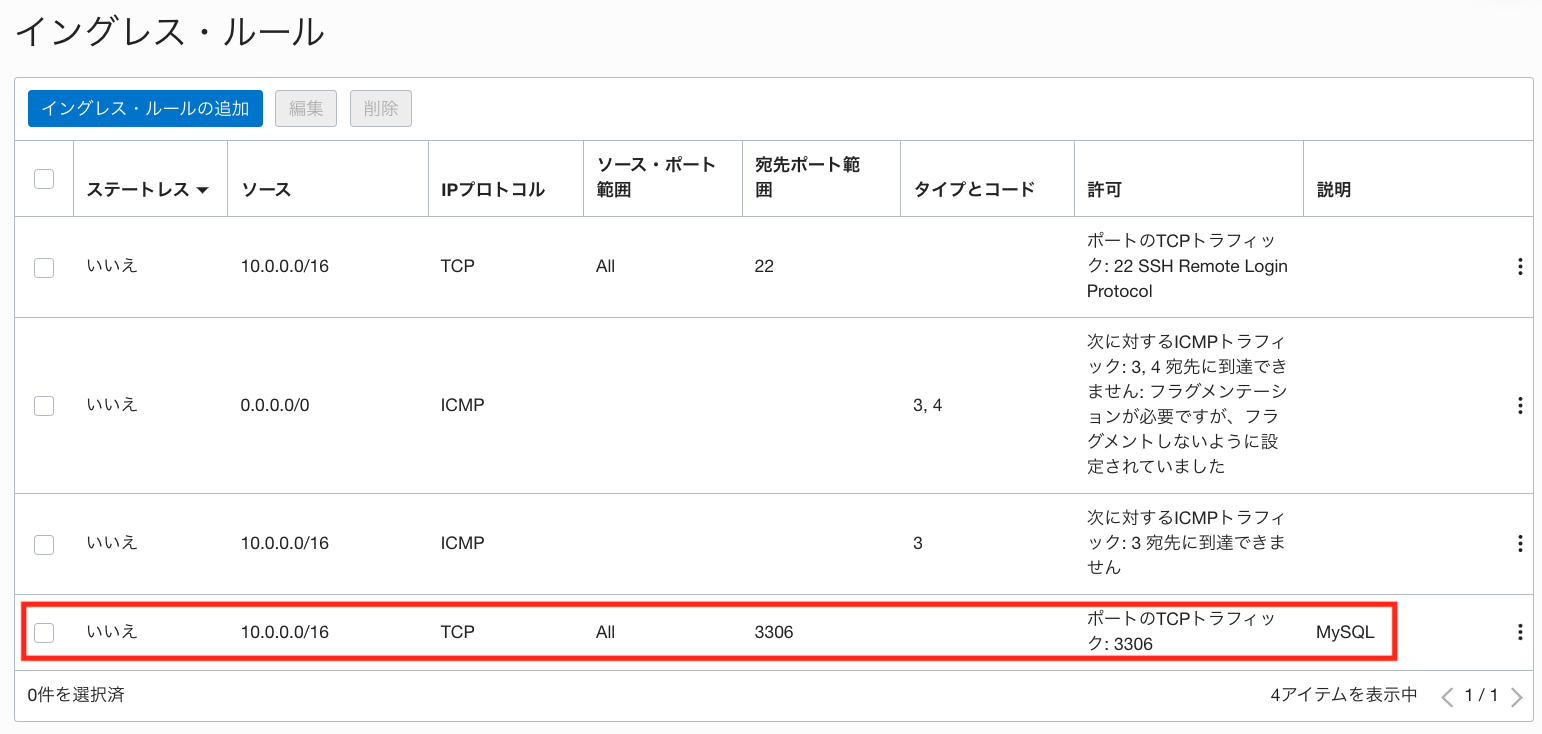The height and width of the screenshot is (734, 1542).
Task: Check the box for the port 22 rule
Action: [x=44, y=267]
